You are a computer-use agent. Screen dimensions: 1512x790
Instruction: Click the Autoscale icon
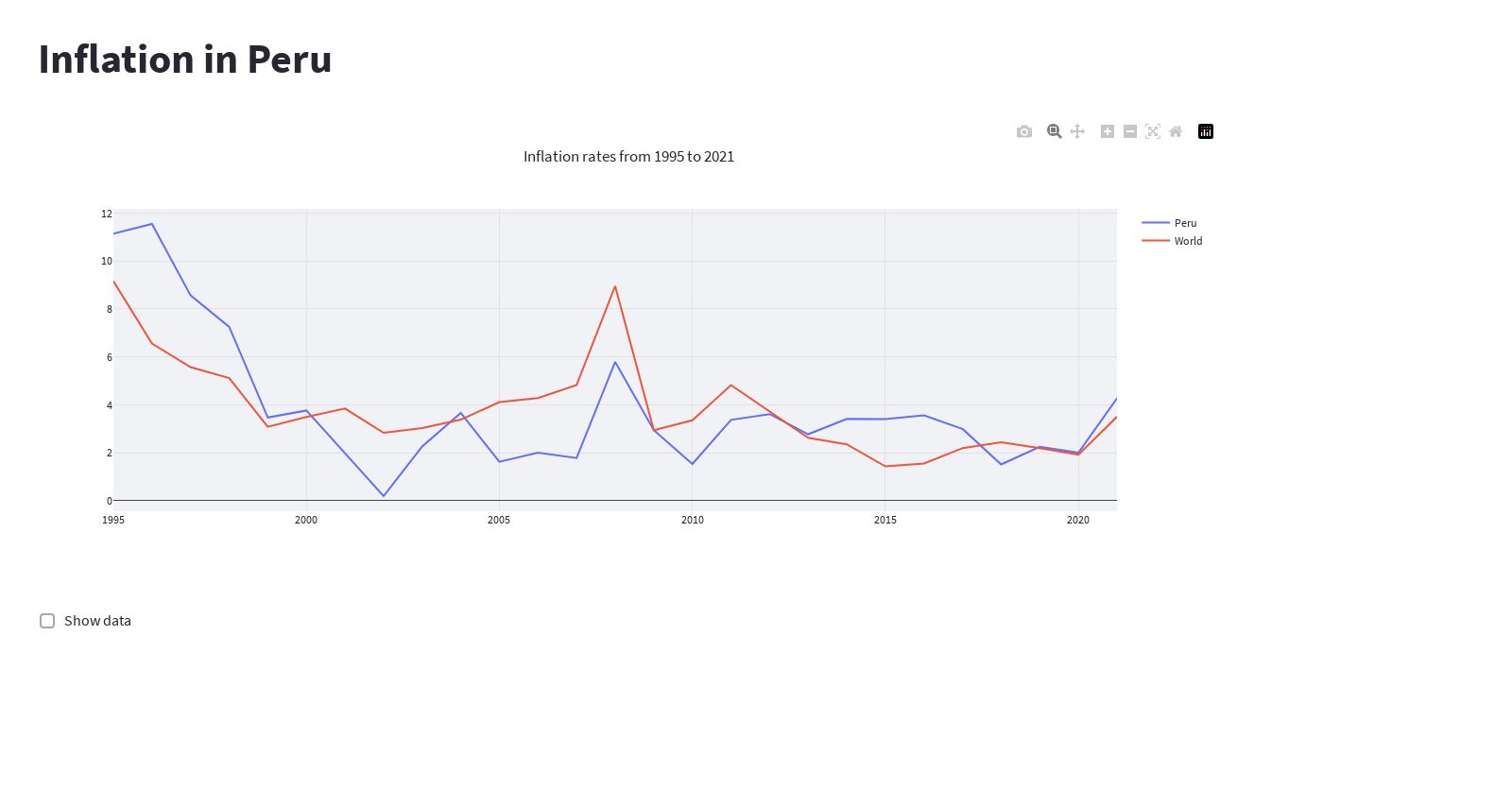pos(1153,131)
